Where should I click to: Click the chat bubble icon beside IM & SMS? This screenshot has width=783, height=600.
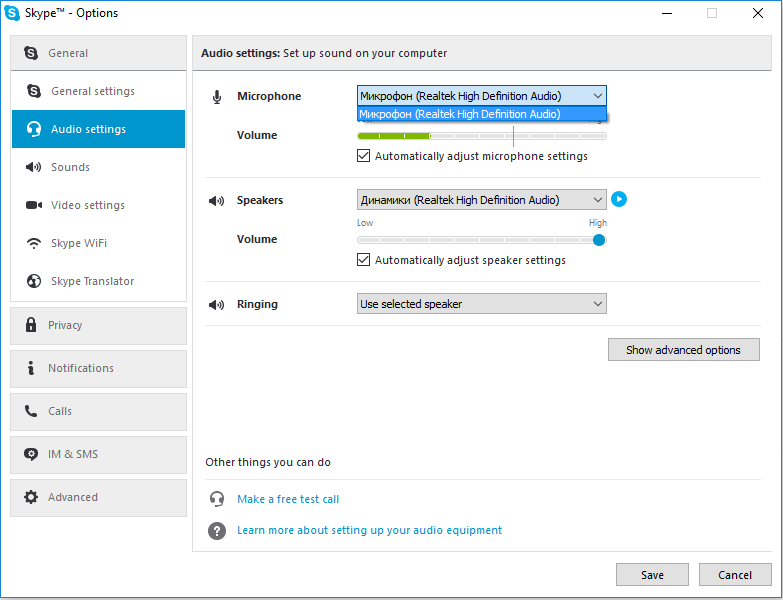click(31, 454)
